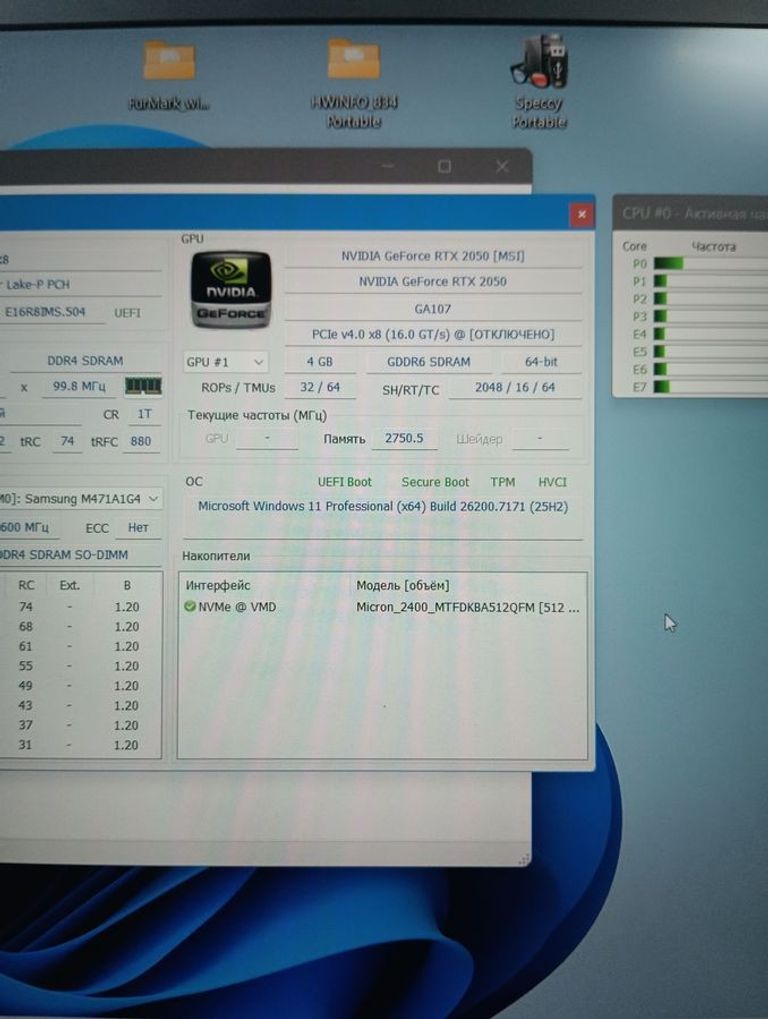This screenshot has height=1019, width=768.
Task: Click the RAM module icon by 99.8 МГц
Action: point(143,386)
